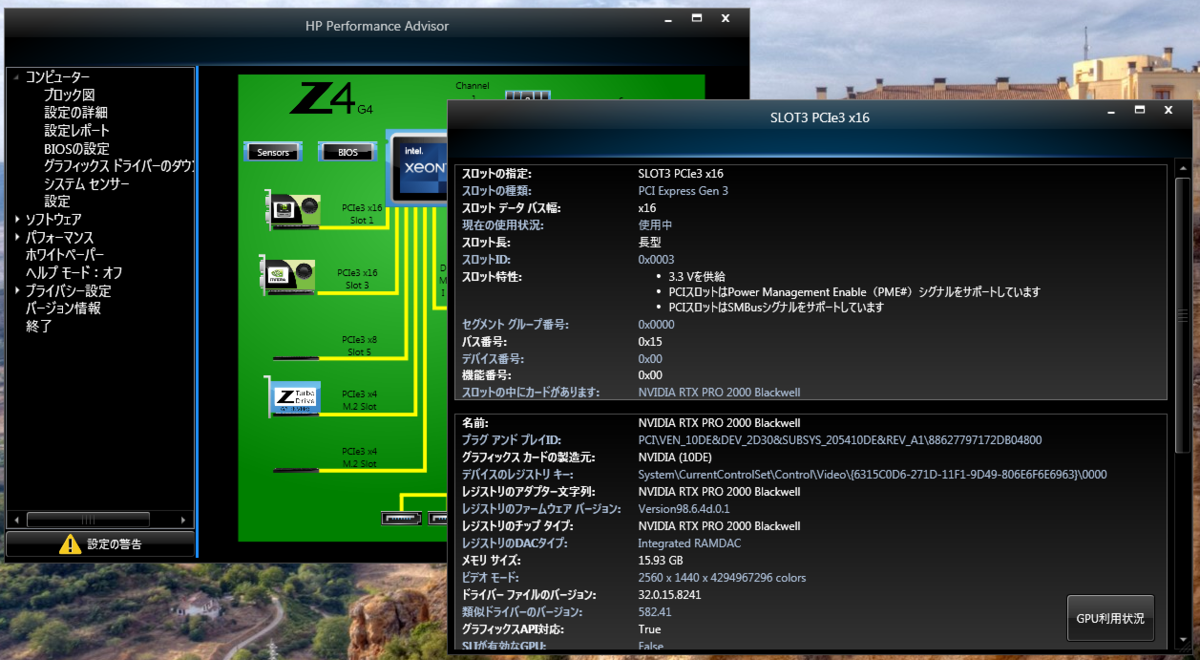Collapse the コンピューター tree node
Screen dimensions: 1200x660
[x=16, y=77]
